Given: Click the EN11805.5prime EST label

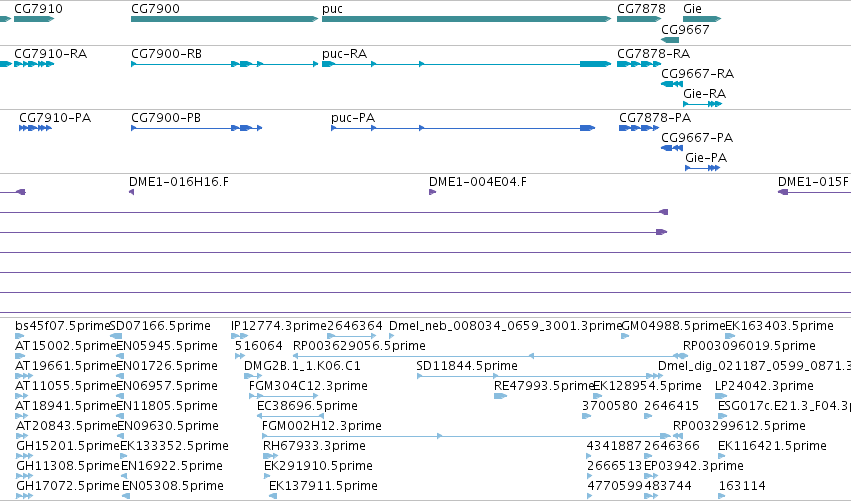Looking at the screenshot, I should tap(167, 406).
